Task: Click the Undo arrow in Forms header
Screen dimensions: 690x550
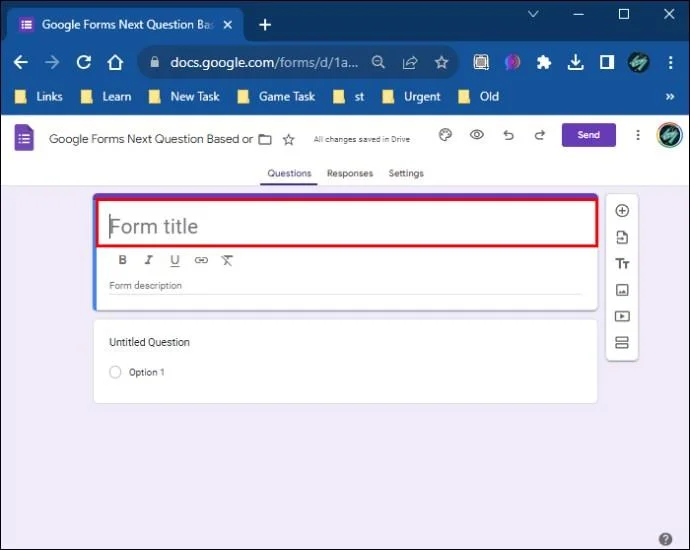Action: (508, 135)
